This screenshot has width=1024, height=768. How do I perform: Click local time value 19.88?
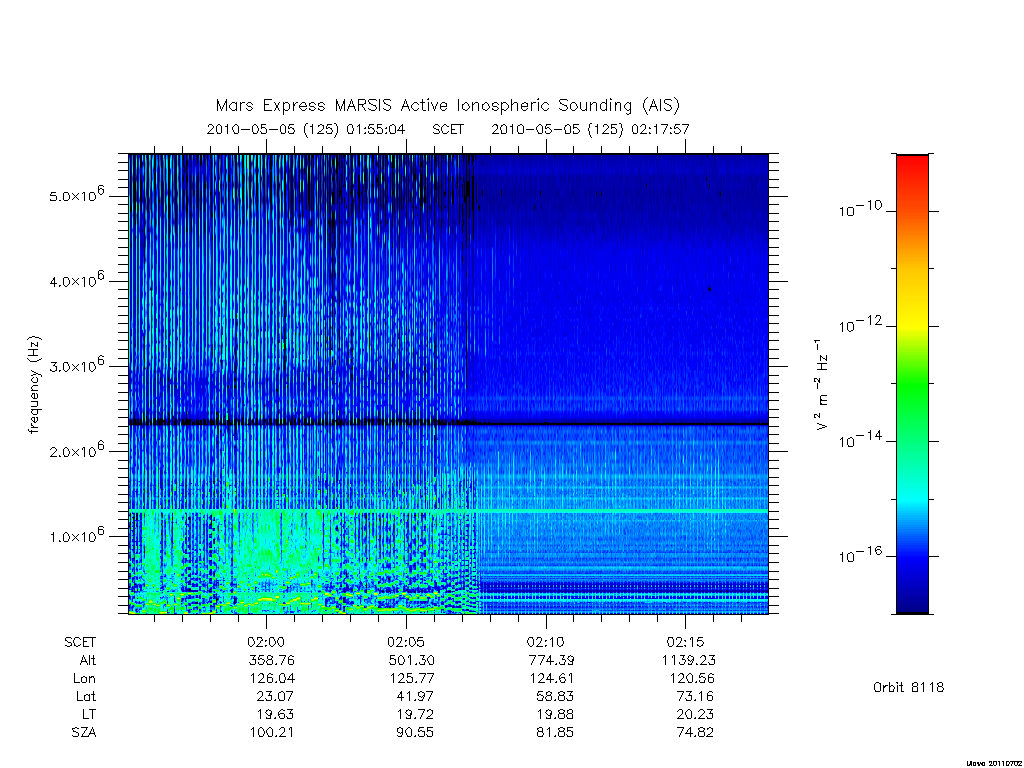click(555, 714)
